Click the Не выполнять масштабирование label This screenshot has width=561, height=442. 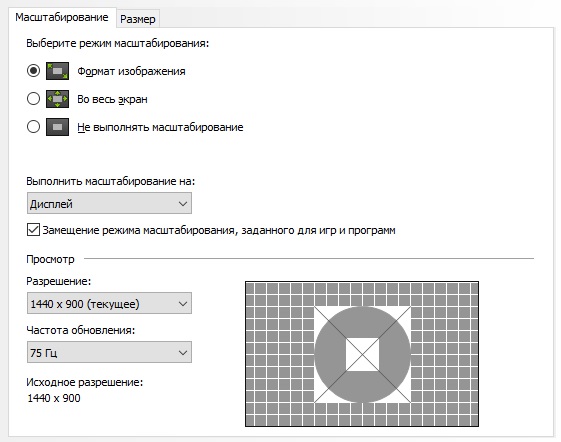tap(160, 127)
